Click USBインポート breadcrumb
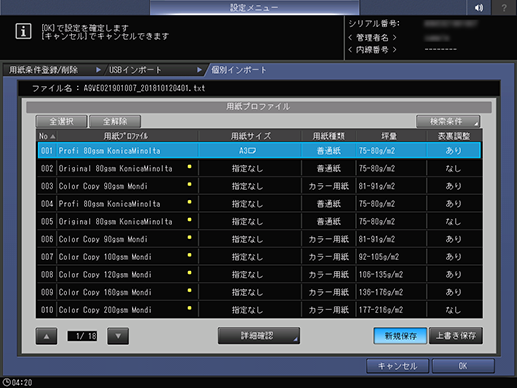 (x=135, y=70)
